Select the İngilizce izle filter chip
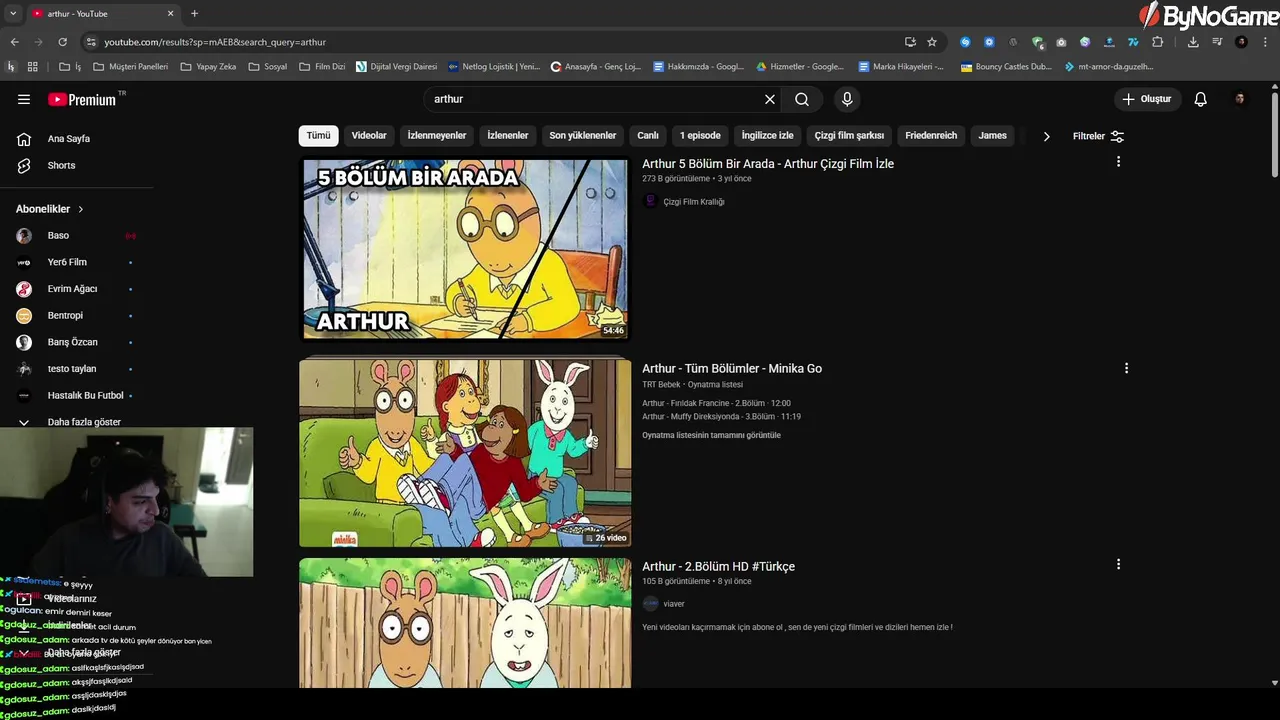1280x720 pixels. [767, 136]
